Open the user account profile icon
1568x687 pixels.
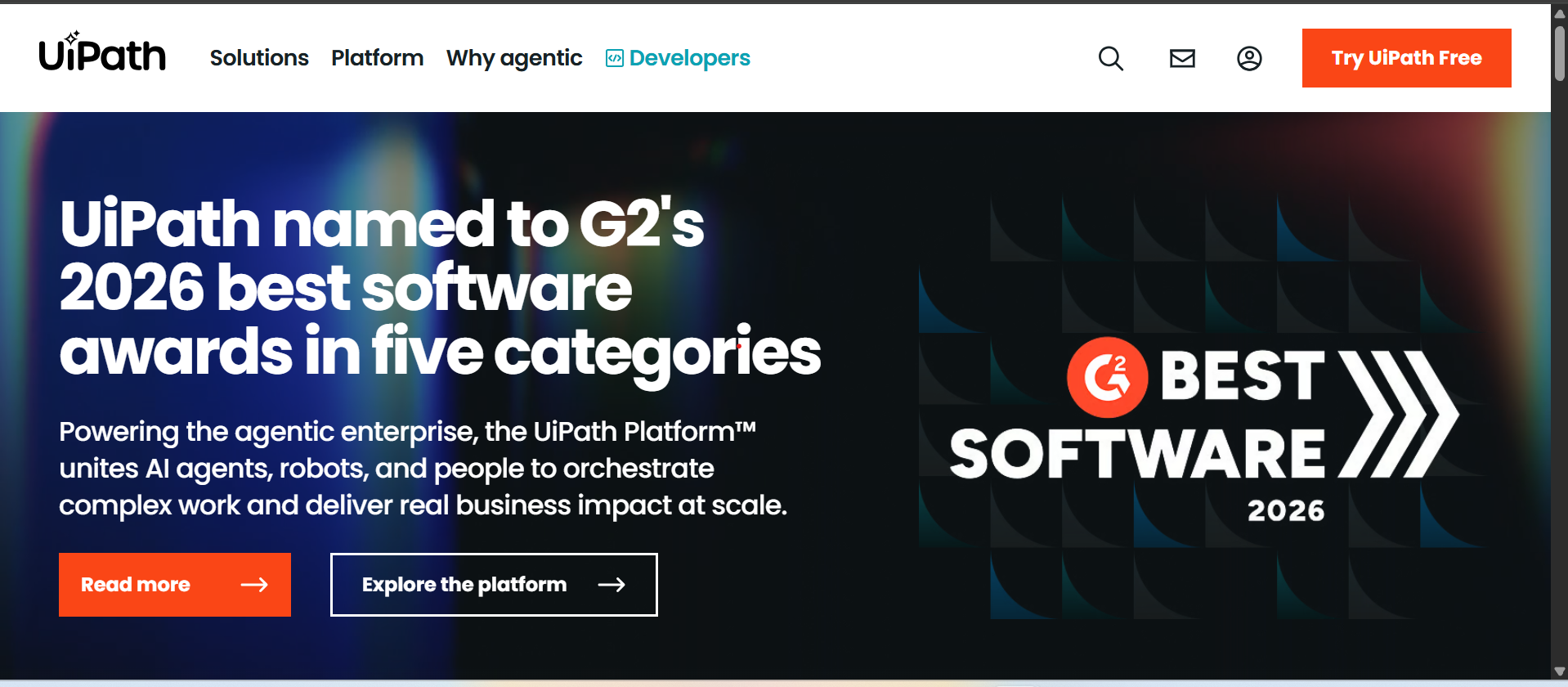pos(1249,58)
